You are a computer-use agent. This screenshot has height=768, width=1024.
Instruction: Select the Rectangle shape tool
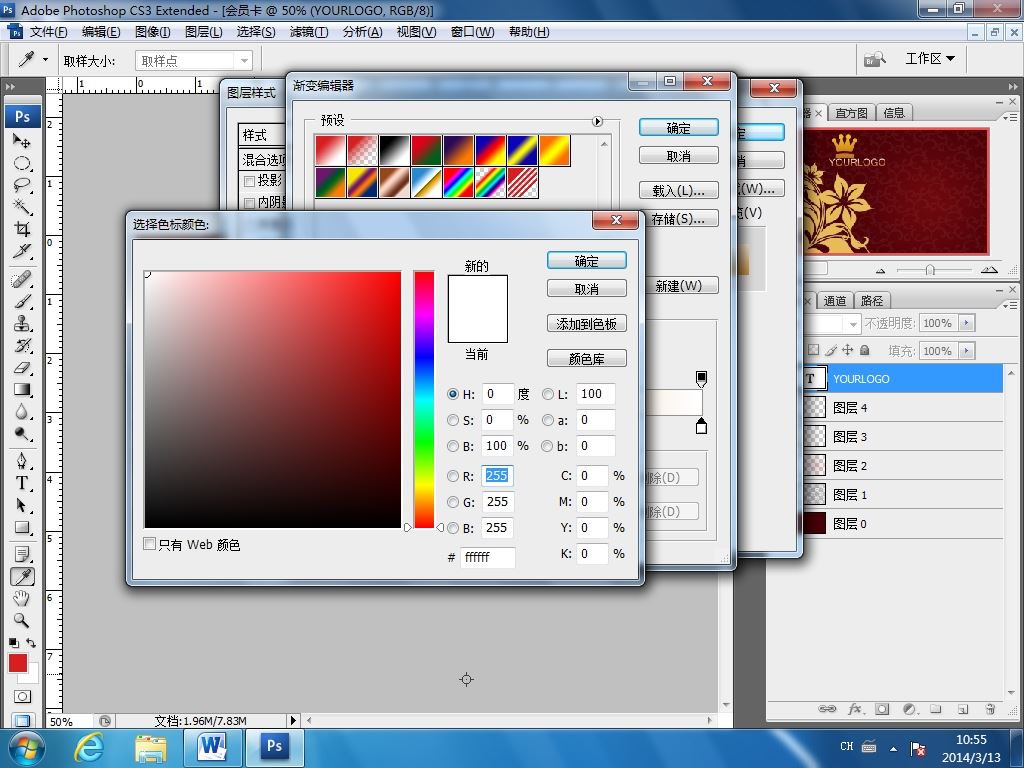pyautogui.click(x=22, y=527)
